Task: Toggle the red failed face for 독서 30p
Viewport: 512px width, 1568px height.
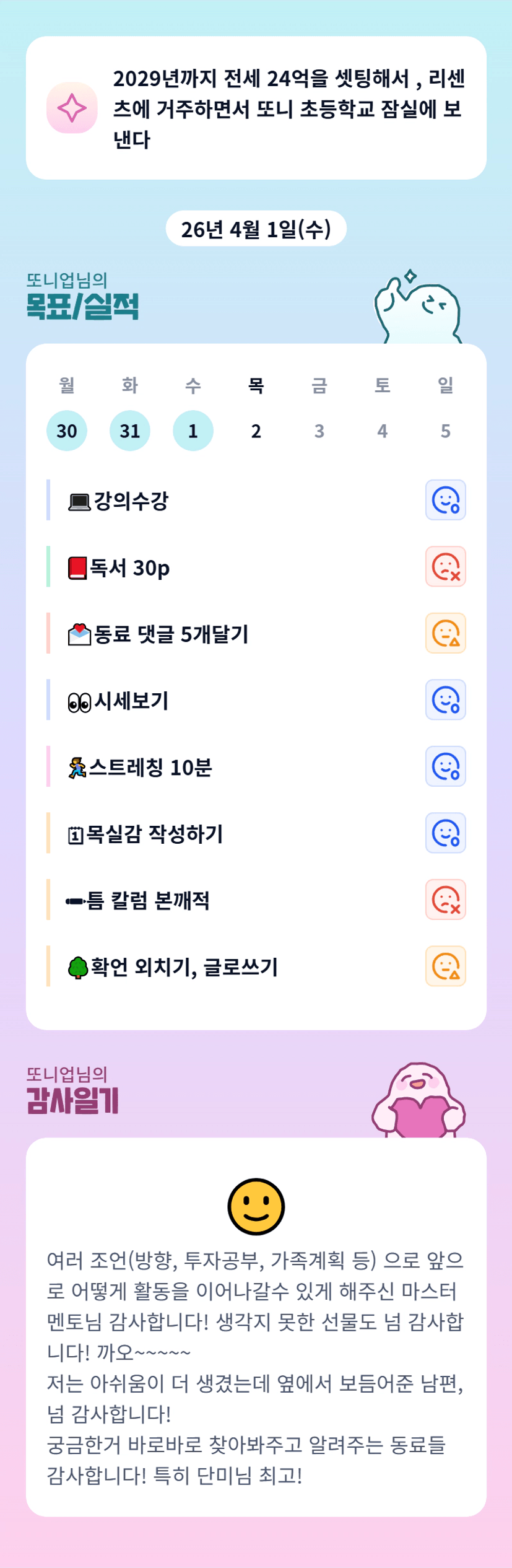Action: coord(445,566)
